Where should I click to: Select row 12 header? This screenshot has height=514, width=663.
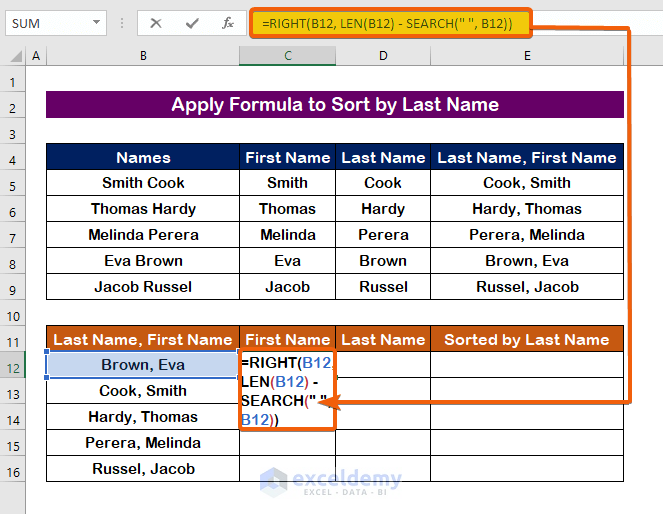click(14, 365)
